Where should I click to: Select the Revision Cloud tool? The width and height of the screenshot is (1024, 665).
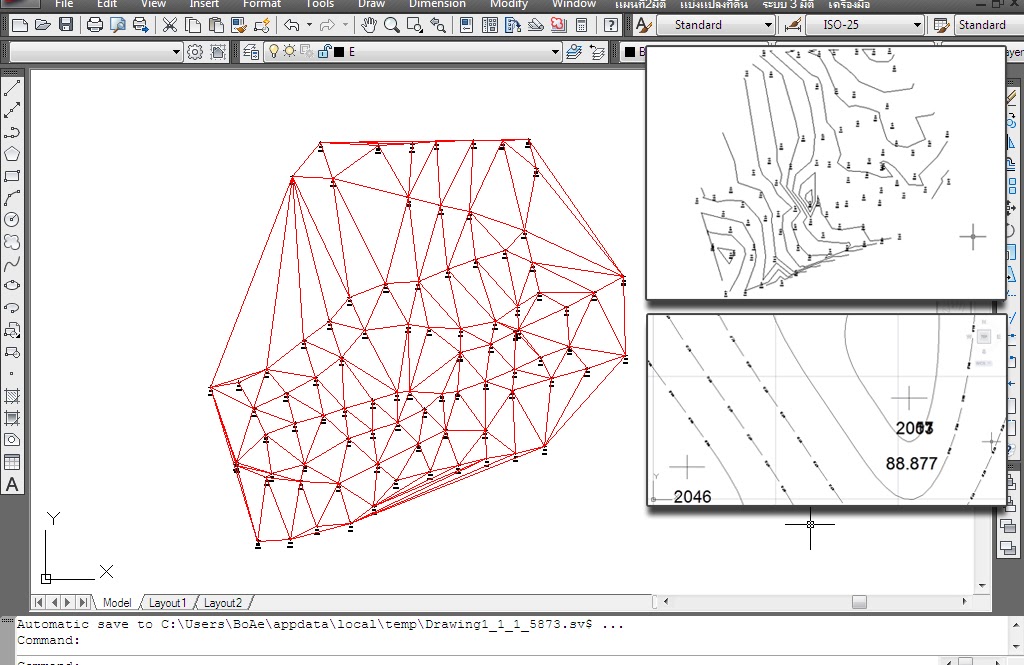click(x=12, y=242)
